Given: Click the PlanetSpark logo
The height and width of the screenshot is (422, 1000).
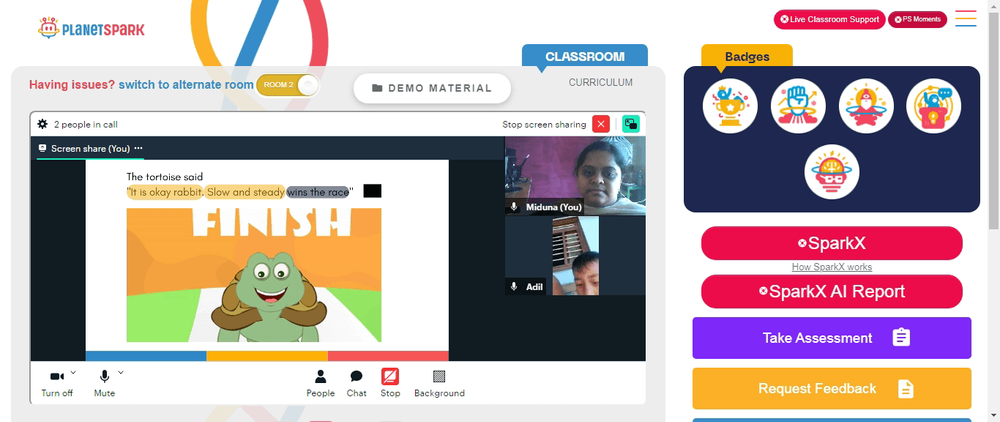Looking at the screenshot, I should coord(91,28).
